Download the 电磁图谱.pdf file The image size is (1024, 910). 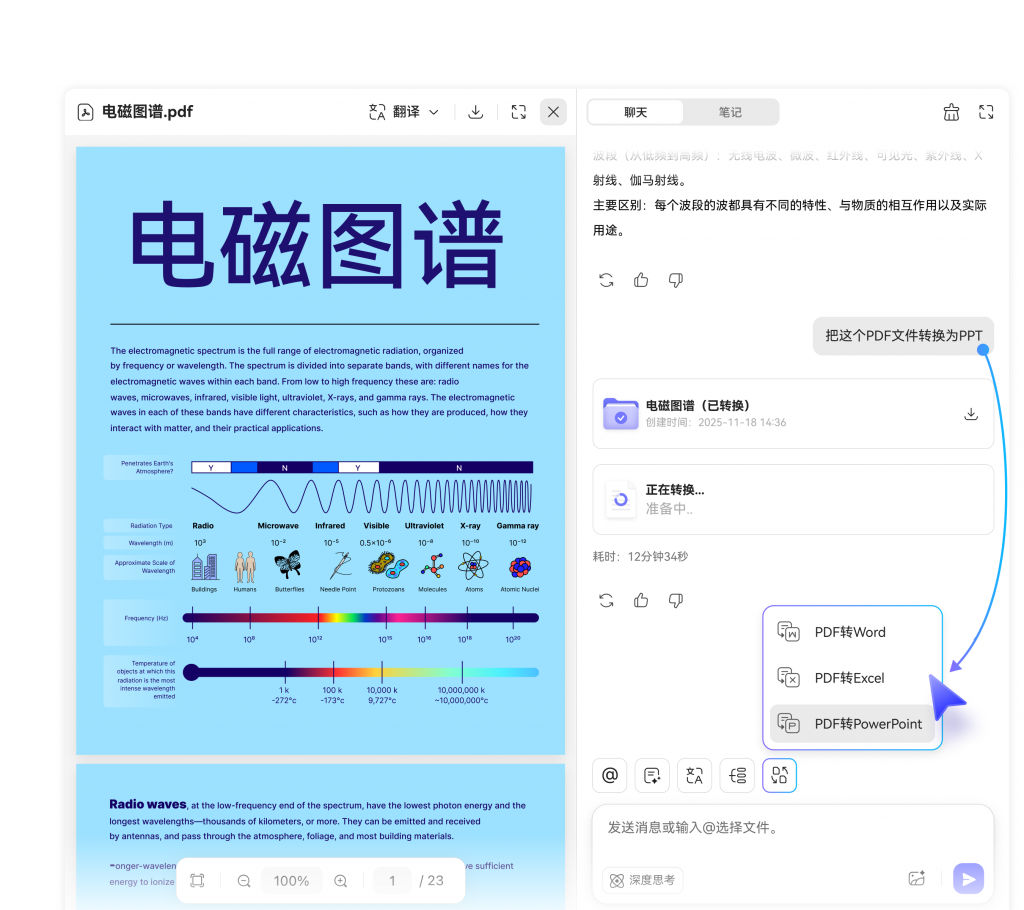(x=476, y=111)
